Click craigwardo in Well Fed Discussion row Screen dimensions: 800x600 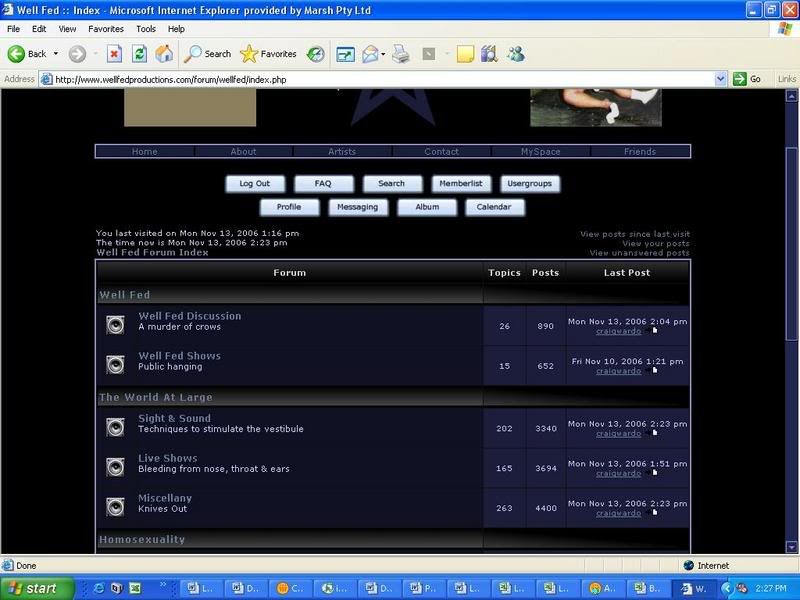click(618, 332)
